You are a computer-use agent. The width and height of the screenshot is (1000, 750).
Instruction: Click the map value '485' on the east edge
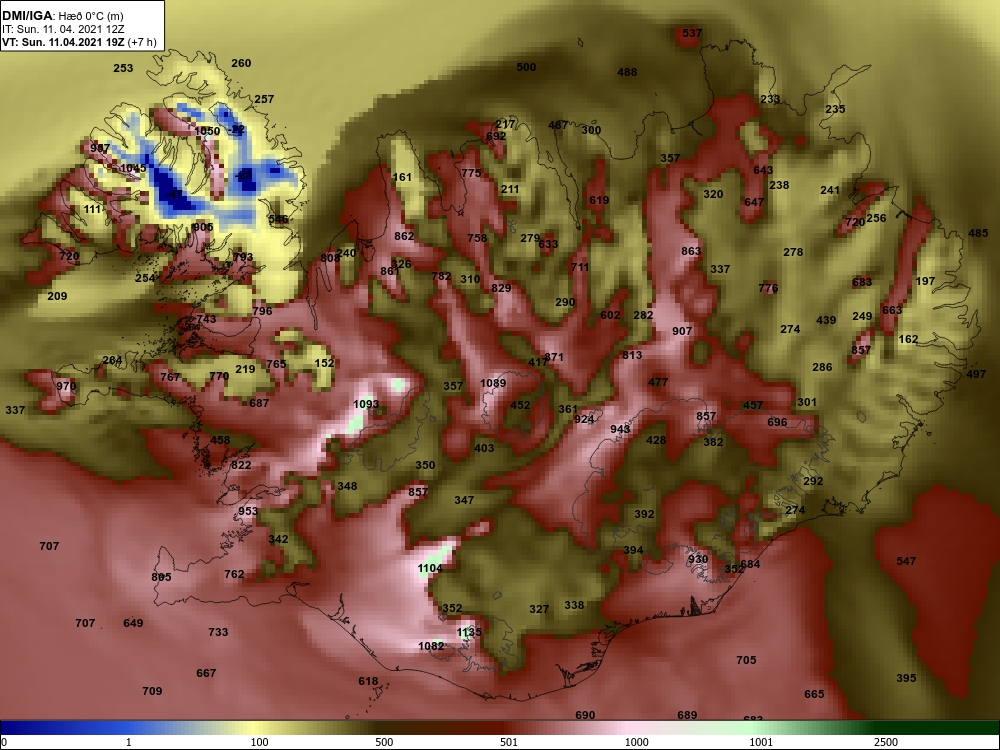pyautogui.click(x=978, y=233)
